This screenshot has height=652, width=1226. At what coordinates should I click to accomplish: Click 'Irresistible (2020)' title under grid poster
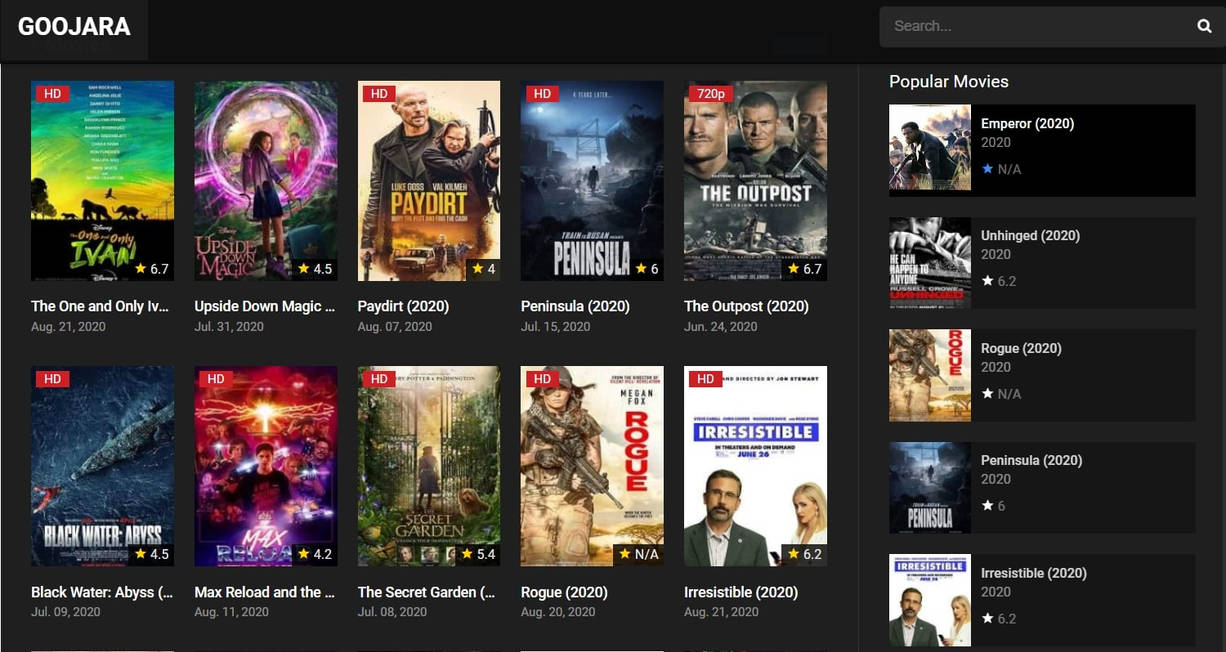[x=741, y=592]
